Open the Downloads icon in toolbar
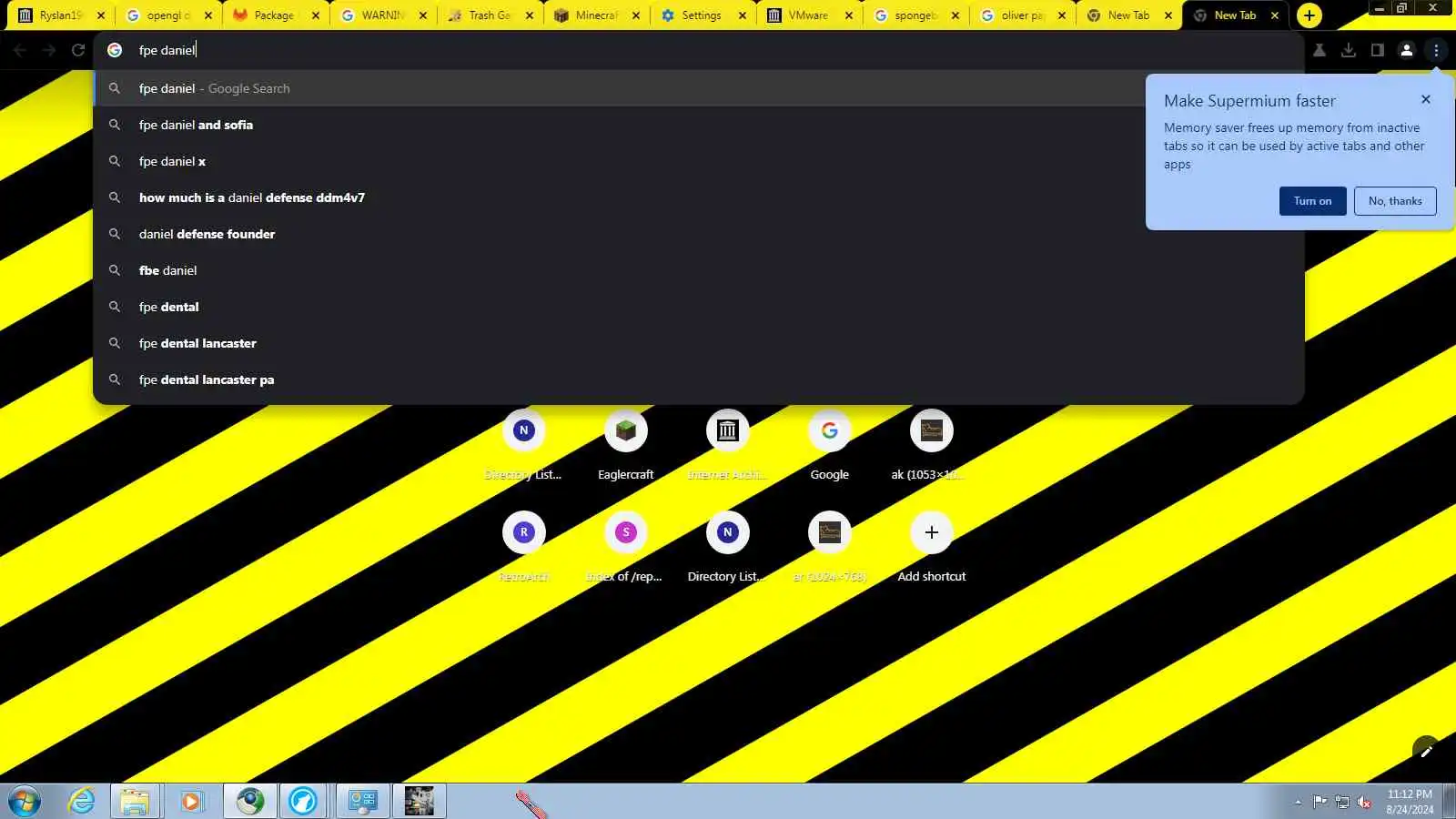This screenshot has width=1456, height=819. coord(1349,50)
